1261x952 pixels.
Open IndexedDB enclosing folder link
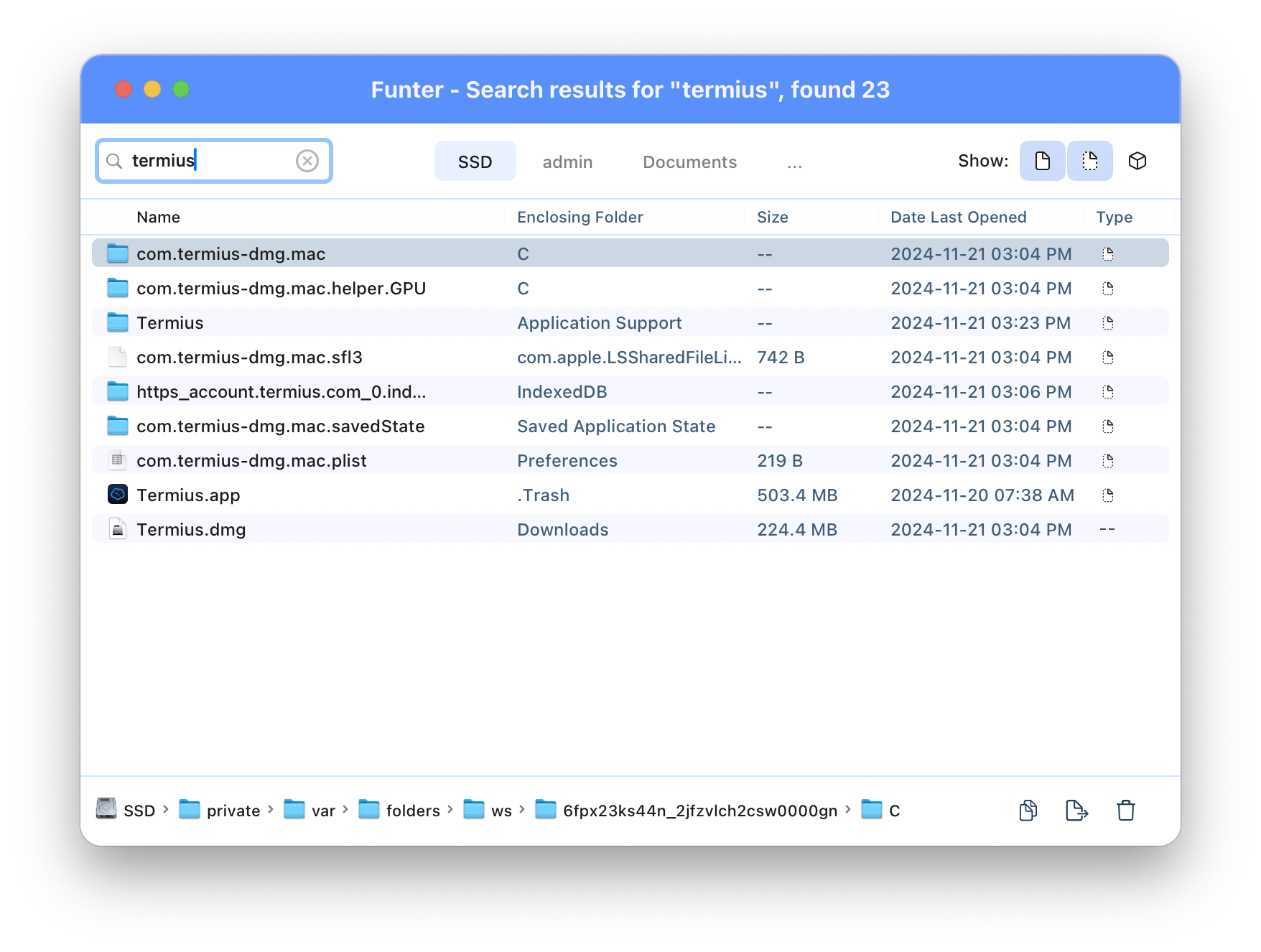click(562, 392)
